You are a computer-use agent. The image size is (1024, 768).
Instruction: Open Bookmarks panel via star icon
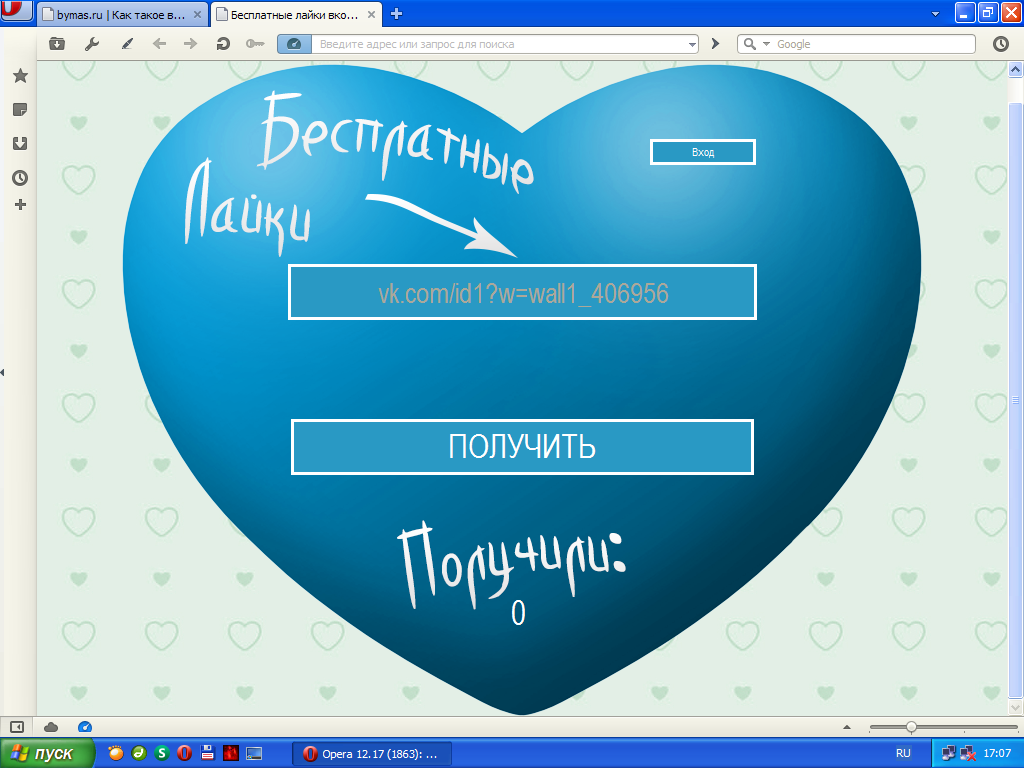click(x=19, y=76)
